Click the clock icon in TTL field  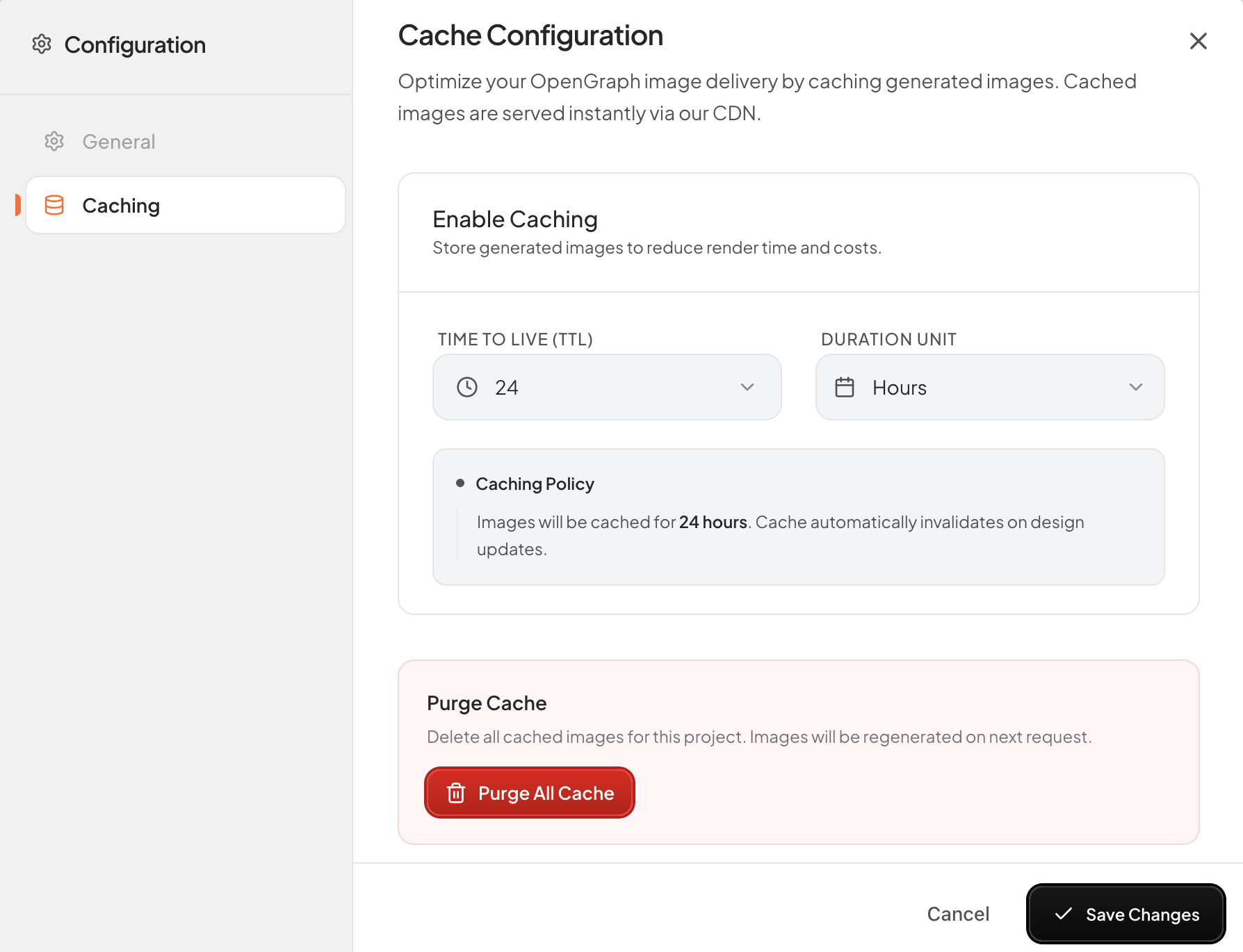click(467, 387)
